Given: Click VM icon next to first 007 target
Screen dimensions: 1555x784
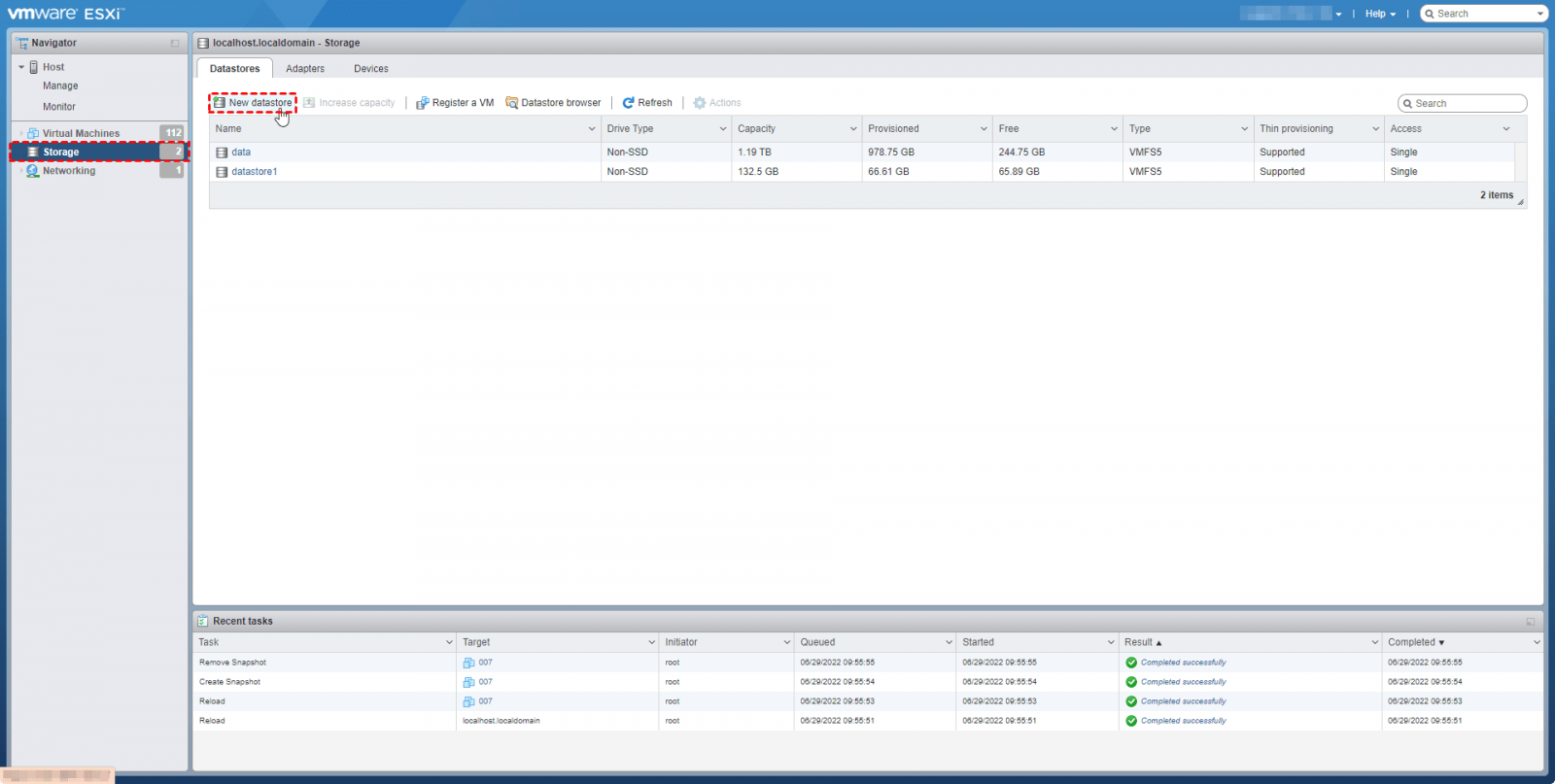Looking at the screenshot, I should pyautogui.click(x=468, y=663).
